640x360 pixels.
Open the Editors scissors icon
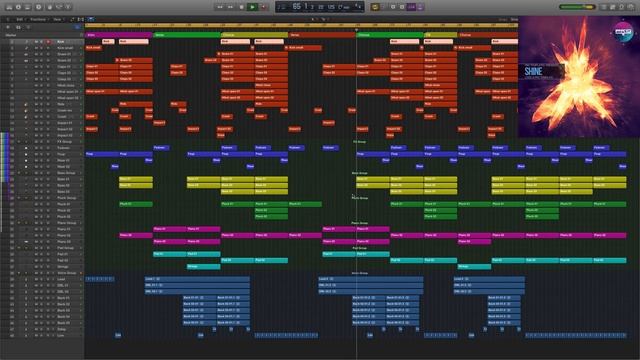tap(69, 7)
